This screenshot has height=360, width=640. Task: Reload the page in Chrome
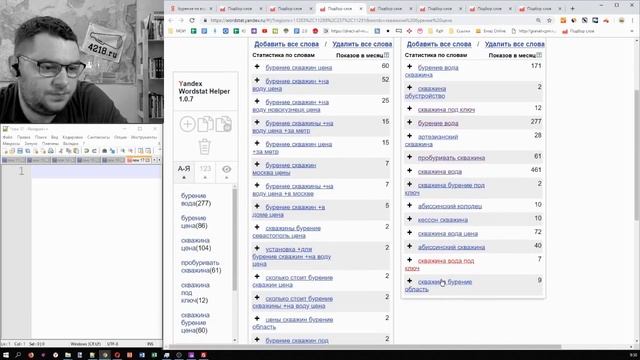coord(192,20)
